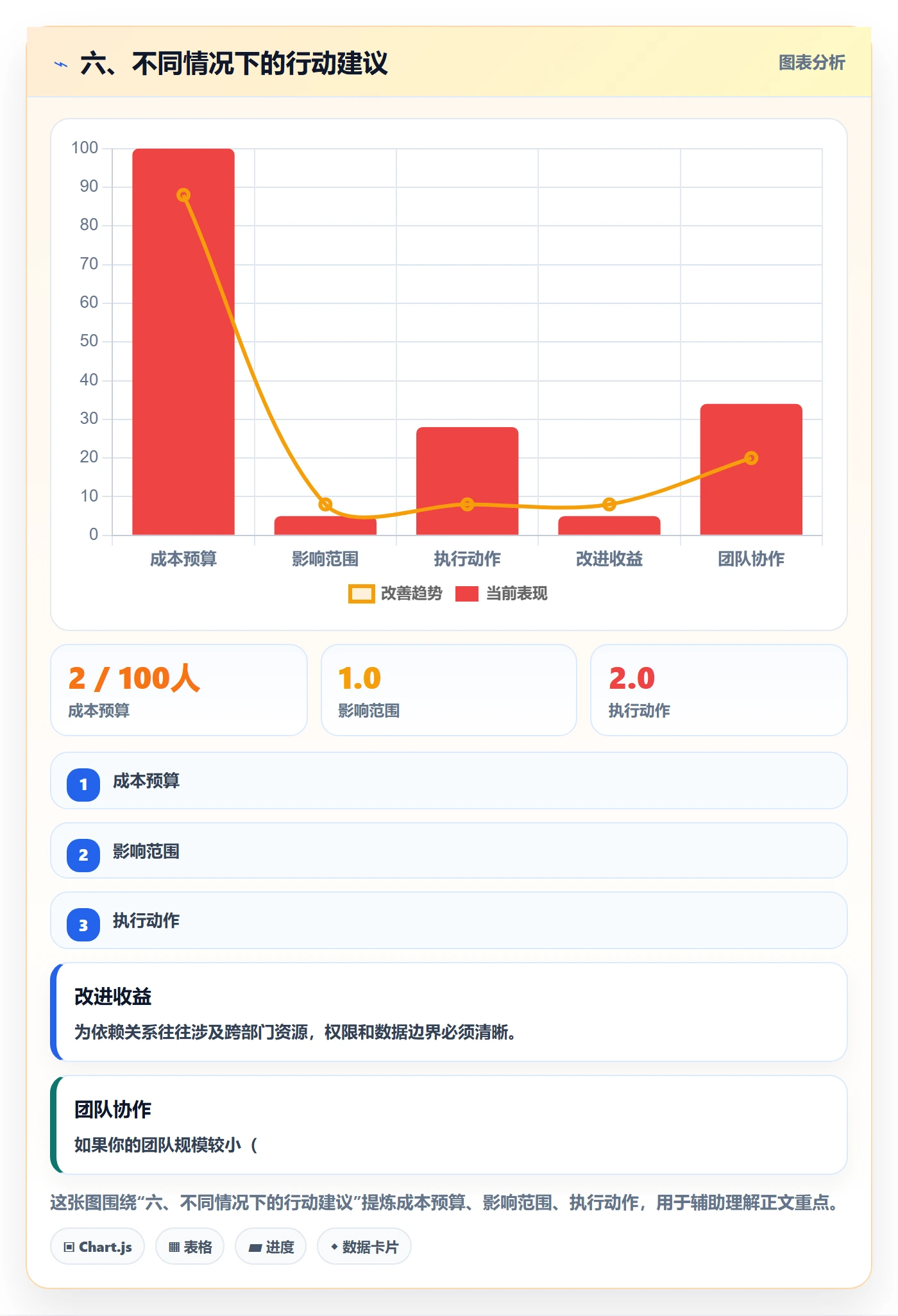Click the 执行动作 row text in the list
Screen dimensions: 898x1316
146,921
